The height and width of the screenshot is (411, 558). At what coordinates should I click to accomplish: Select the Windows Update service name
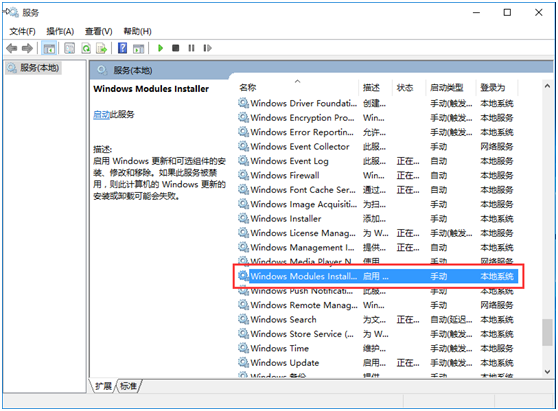coord(285,363)
